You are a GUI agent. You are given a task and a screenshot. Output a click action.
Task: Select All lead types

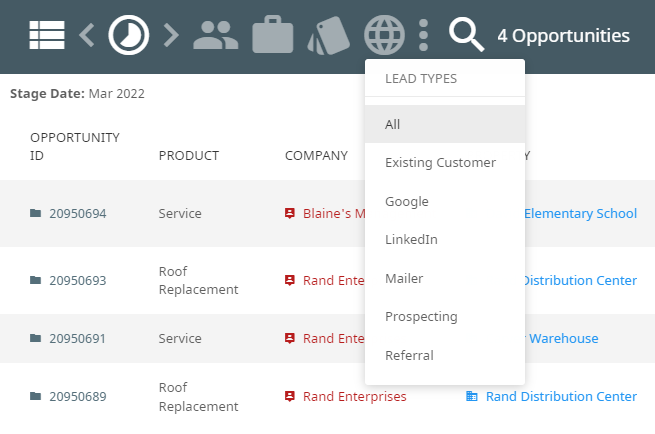tap(445, 124)
